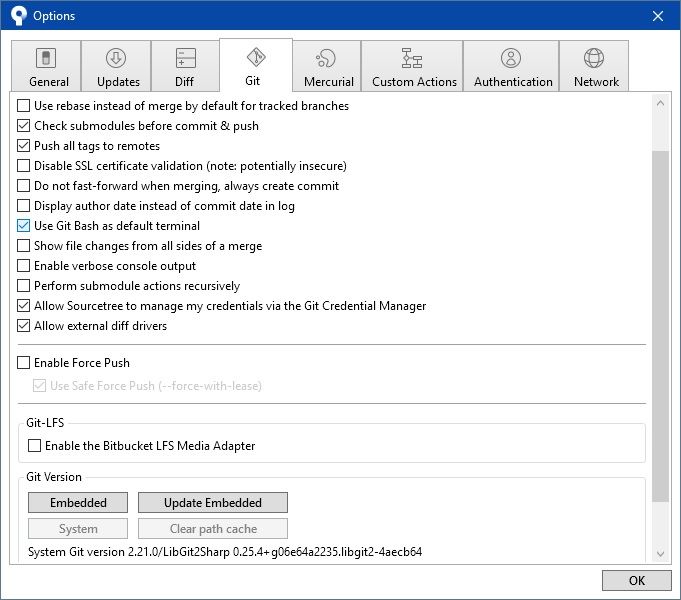
Task: Close the Options dialog window
Action: pos(658,16)
